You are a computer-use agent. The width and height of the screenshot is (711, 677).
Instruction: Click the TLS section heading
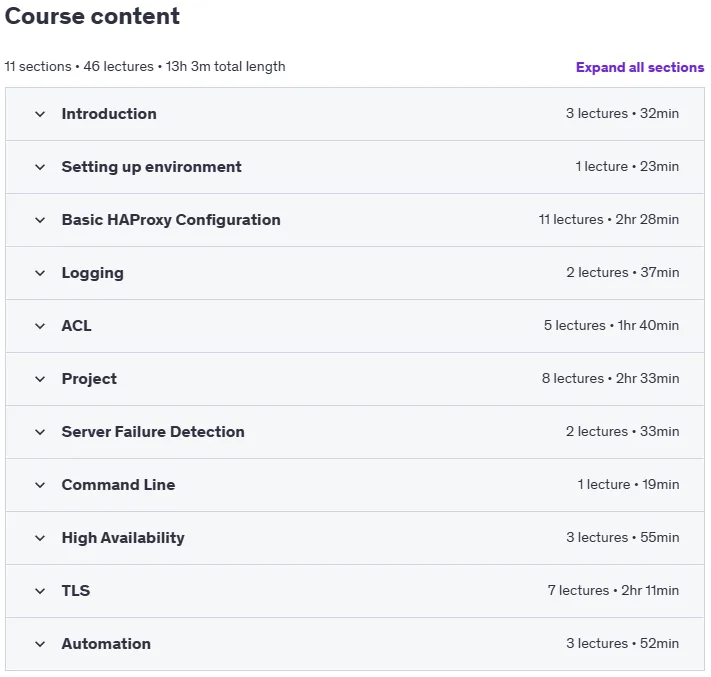coord(76,591)
